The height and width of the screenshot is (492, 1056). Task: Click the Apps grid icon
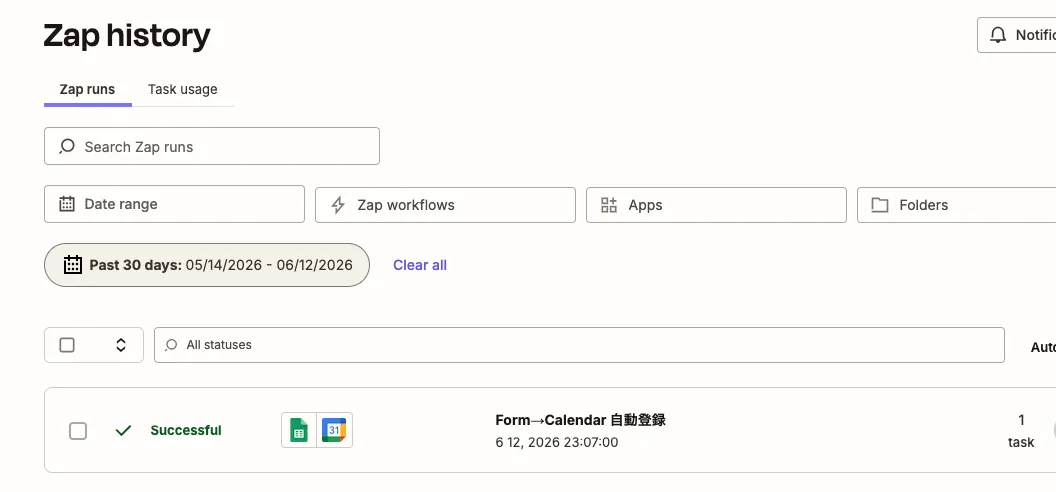tap(609, 205)
